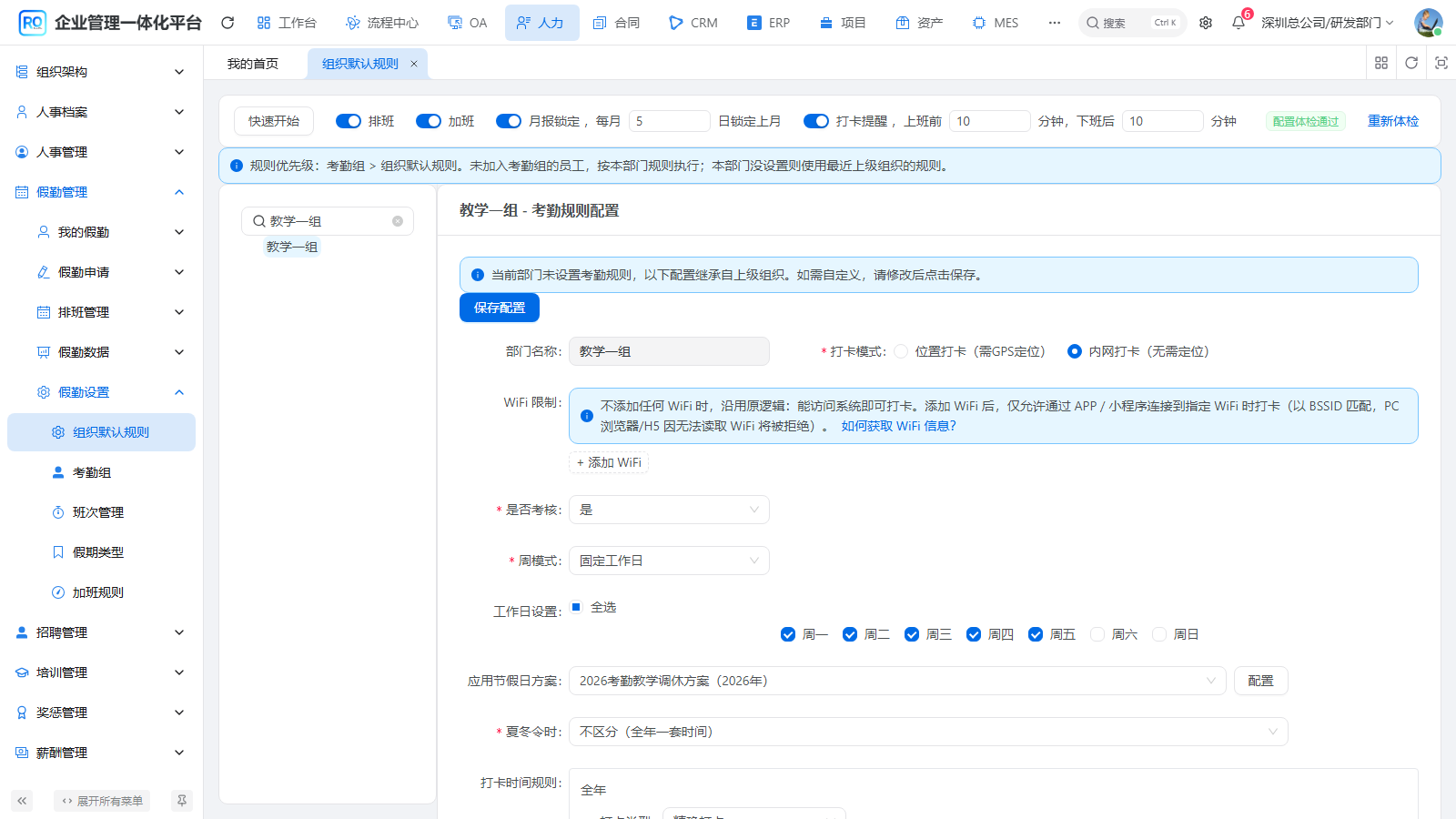Collapse the sidebar with the double-arrow icon
1456x819 pixels.
tap(22, 801)
